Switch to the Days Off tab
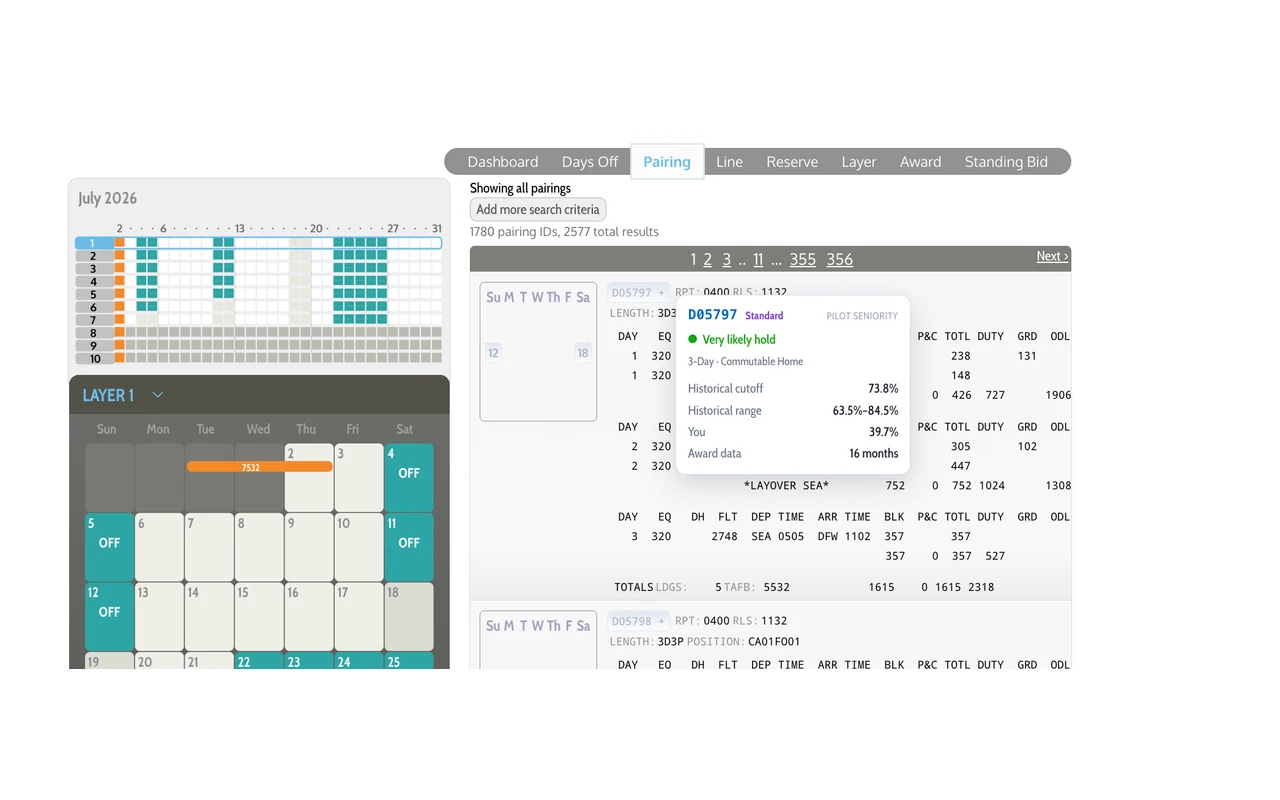The height and width of the screenshot is (800, 1280). (x=590, y=162)
